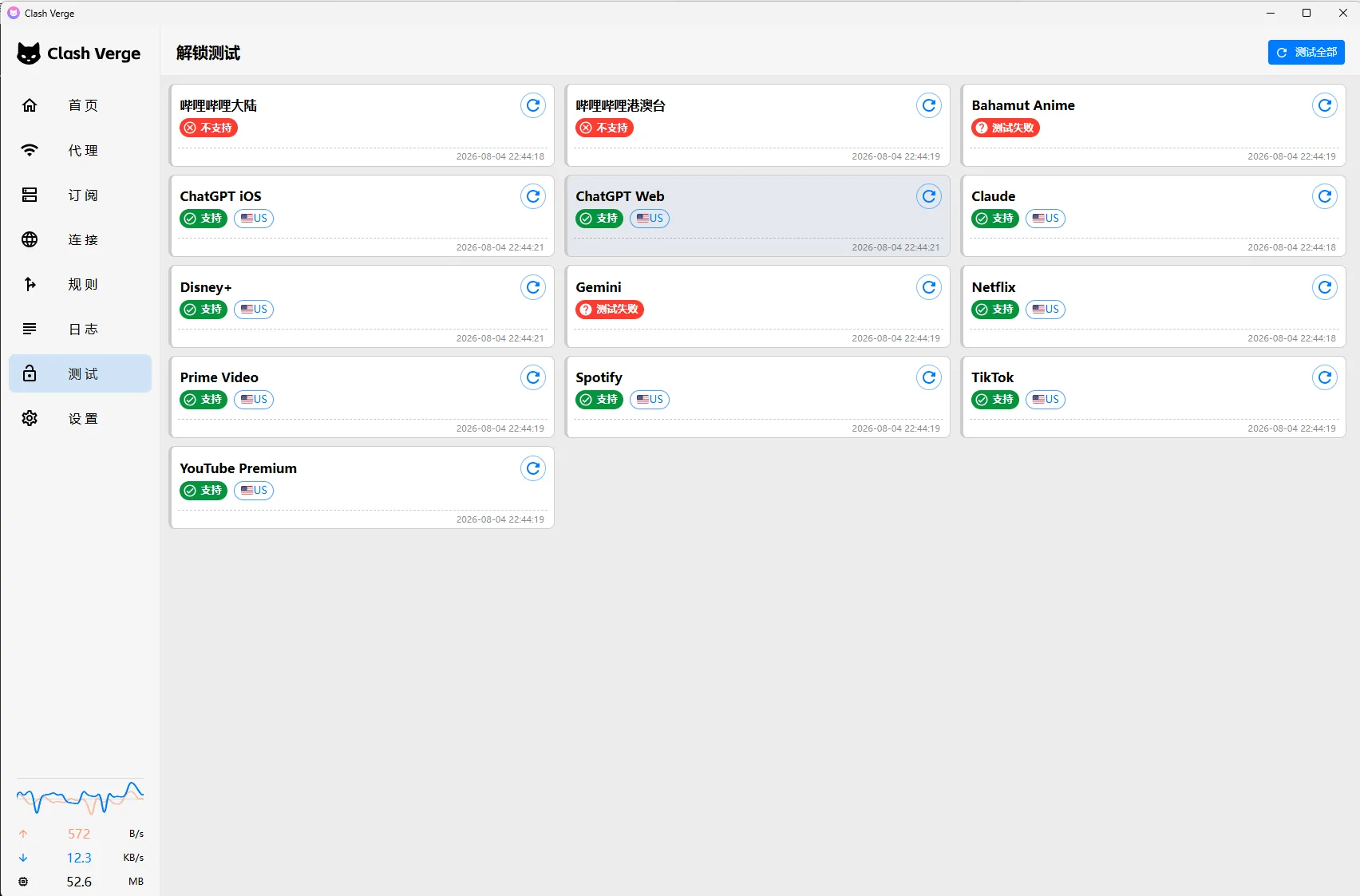Retest 哔哩哔哩大陆 service
Viewport: 1360px width, 896px height.
(532, 105)
